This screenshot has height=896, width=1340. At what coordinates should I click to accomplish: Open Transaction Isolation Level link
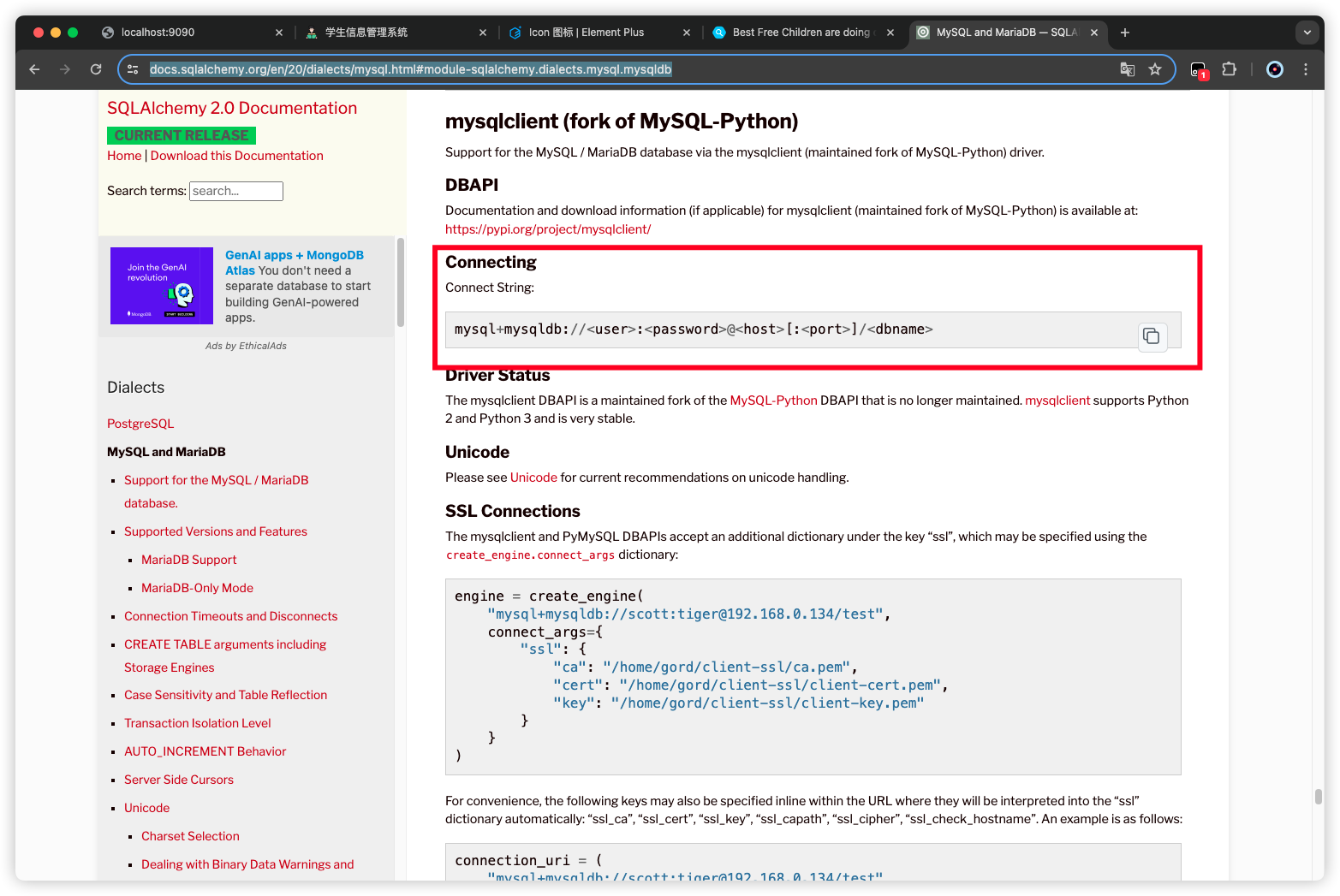(x=198, y=723)
